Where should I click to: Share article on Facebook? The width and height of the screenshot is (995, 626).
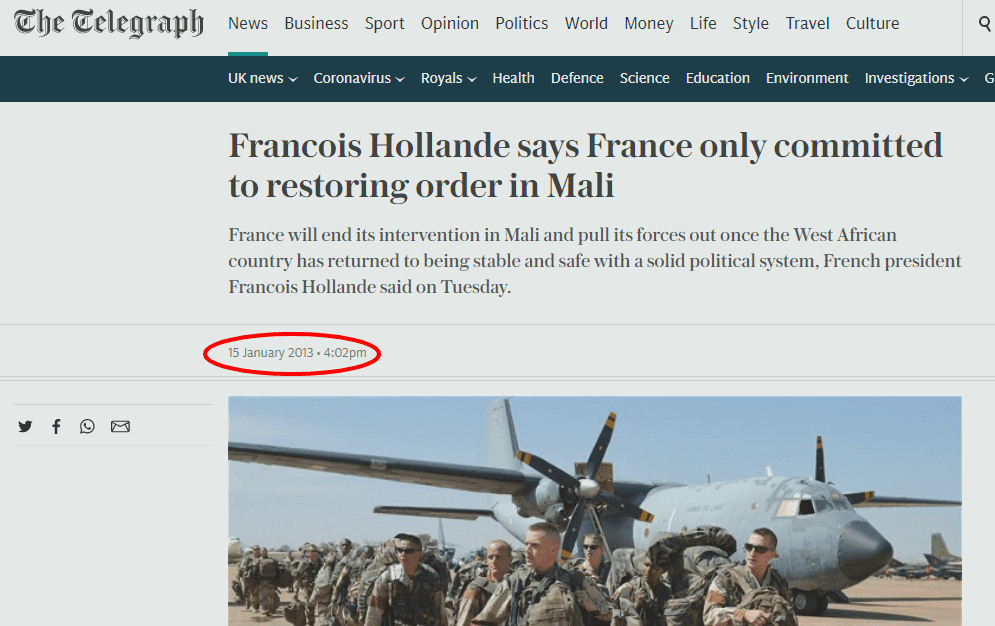56,426
